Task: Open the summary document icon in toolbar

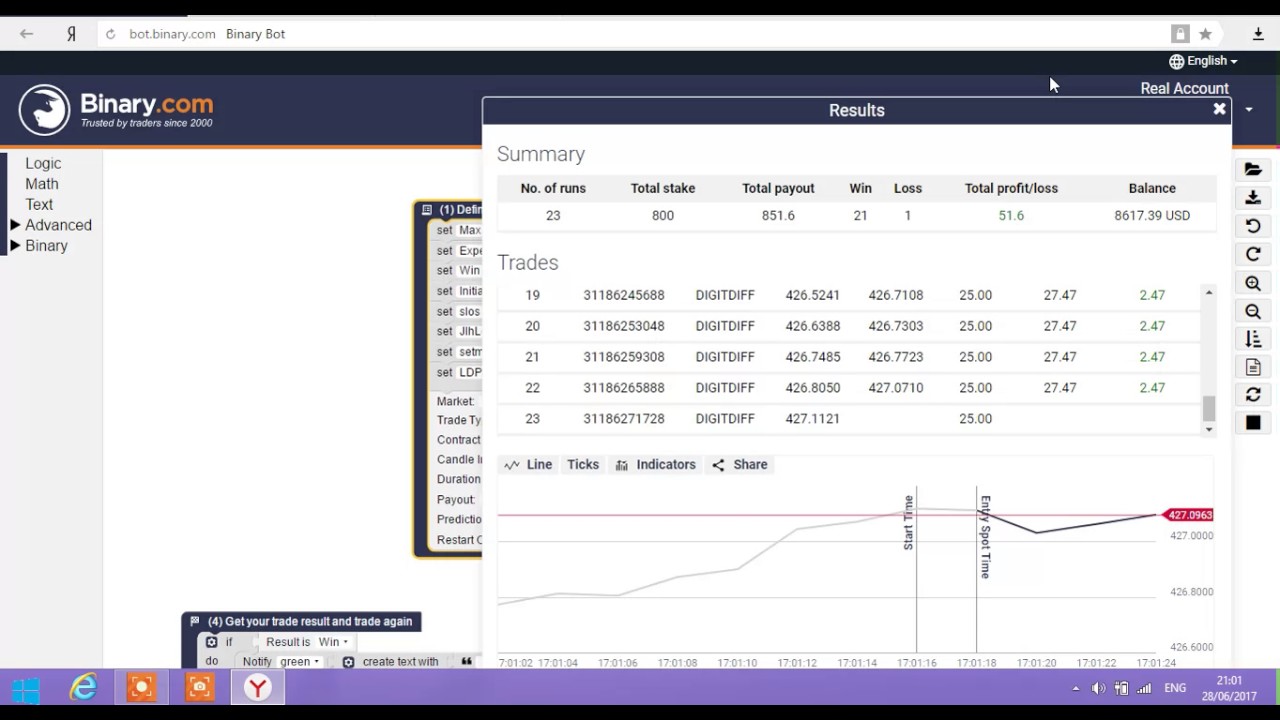Action: pos(1253,367)
